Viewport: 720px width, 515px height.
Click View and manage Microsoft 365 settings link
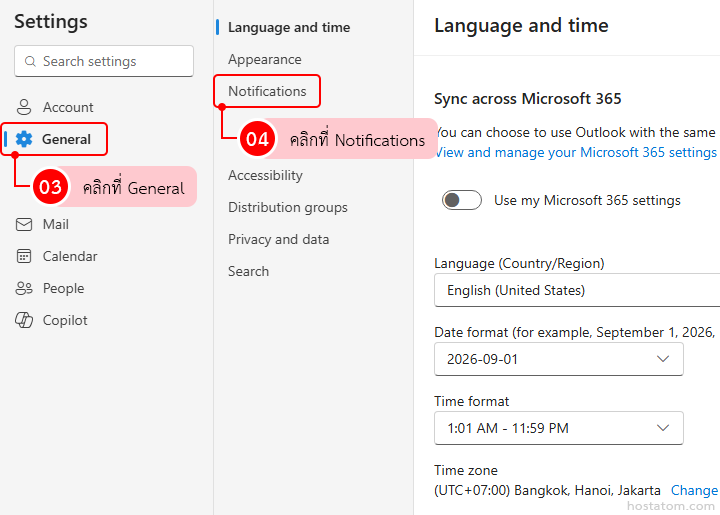point(577,152)
